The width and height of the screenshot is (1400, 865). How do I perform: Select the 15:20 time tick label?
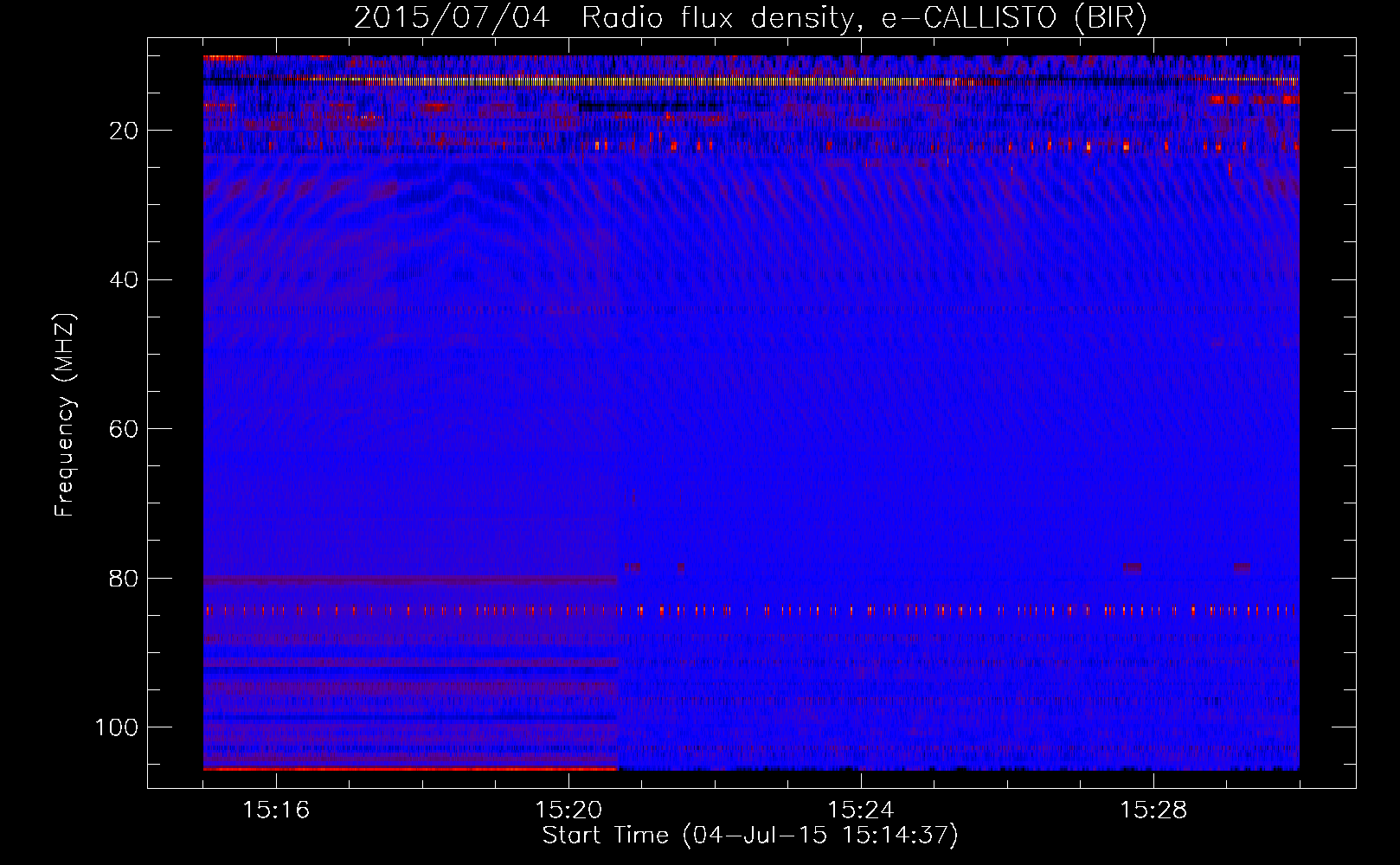(x=568, y=811)
